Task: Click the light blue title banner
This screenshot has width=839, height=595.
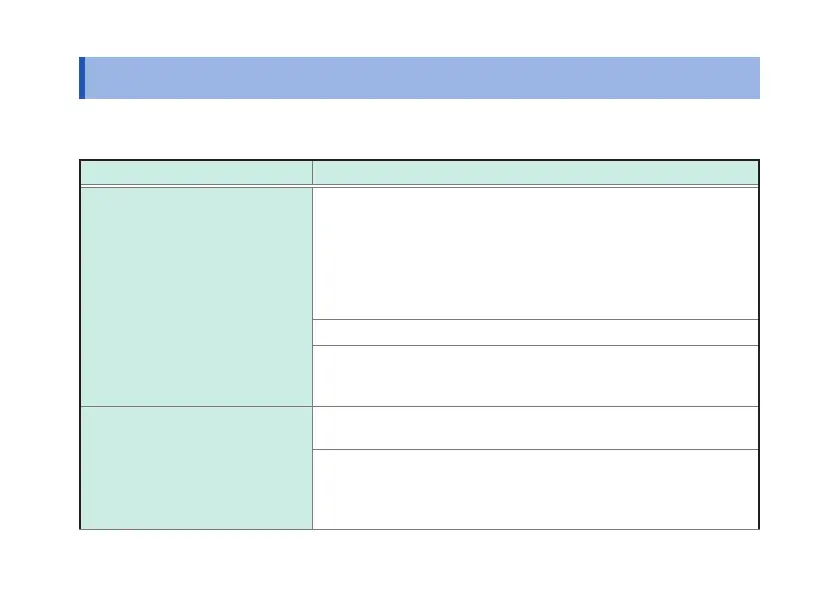Action: (420, 78)
